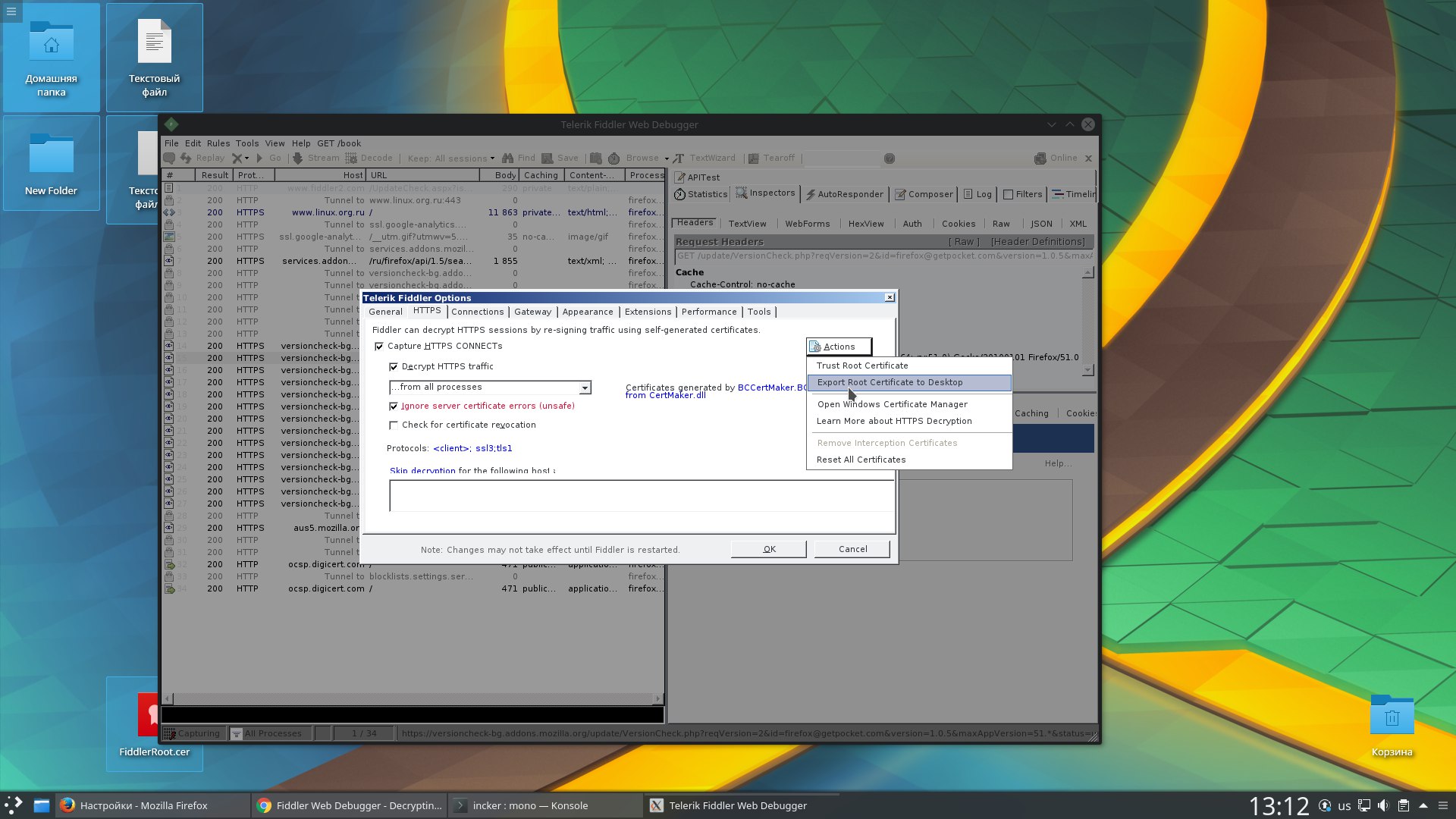Open the Keep: All sessions dropdown

[450, 158]
